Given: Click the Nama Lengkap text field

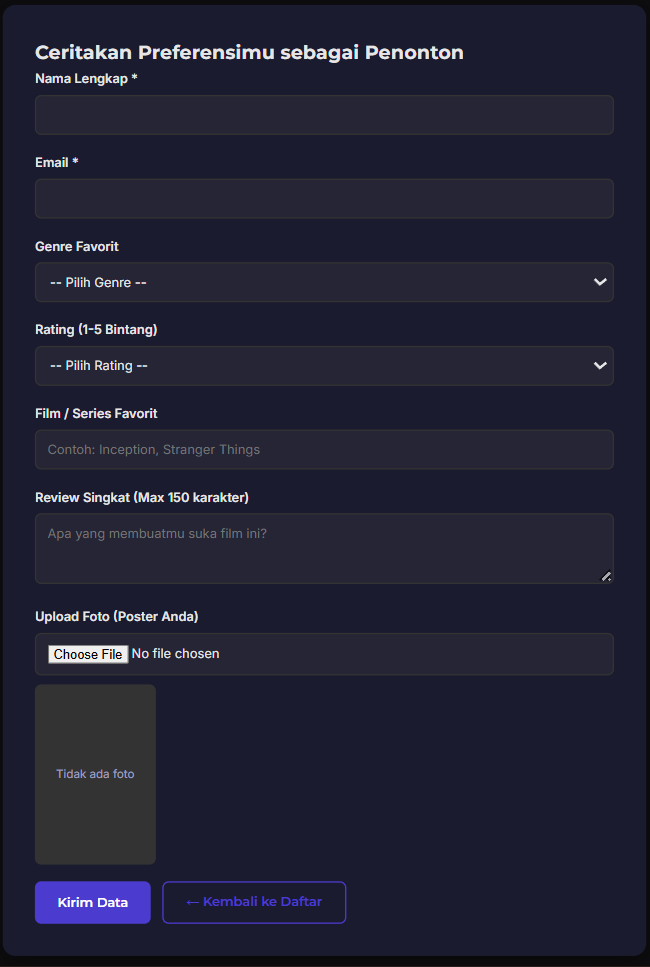Looking at the screenshot, I should (x=324, y=115).
